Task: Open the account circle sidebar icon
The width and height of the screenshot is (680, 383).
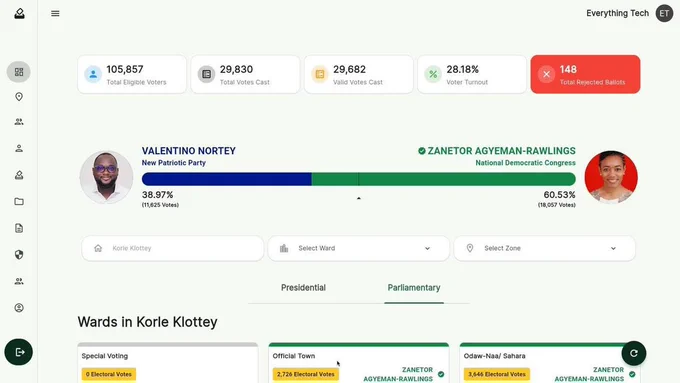Action: [19, 308]
